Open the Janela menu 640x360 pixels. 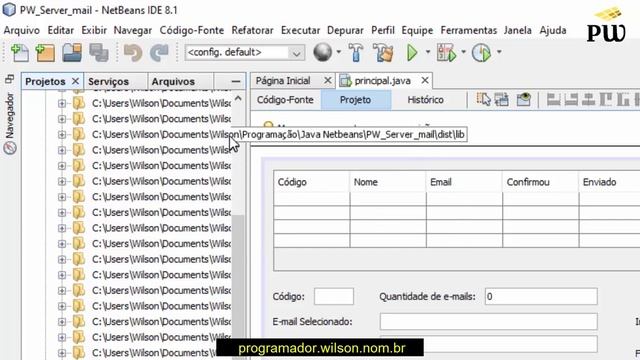[x=518, y=30]
